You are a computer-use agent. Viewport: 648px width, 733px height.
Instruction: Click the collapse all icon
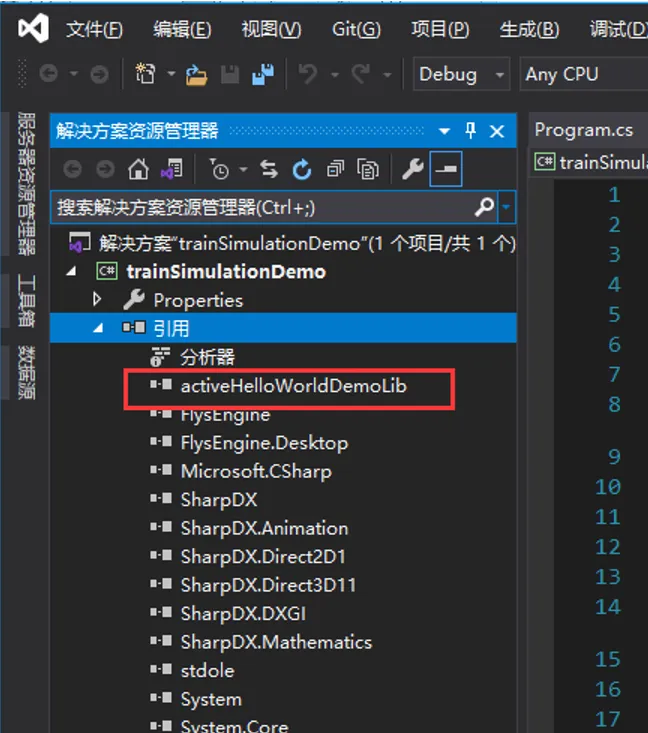click(x=335, y=169)
